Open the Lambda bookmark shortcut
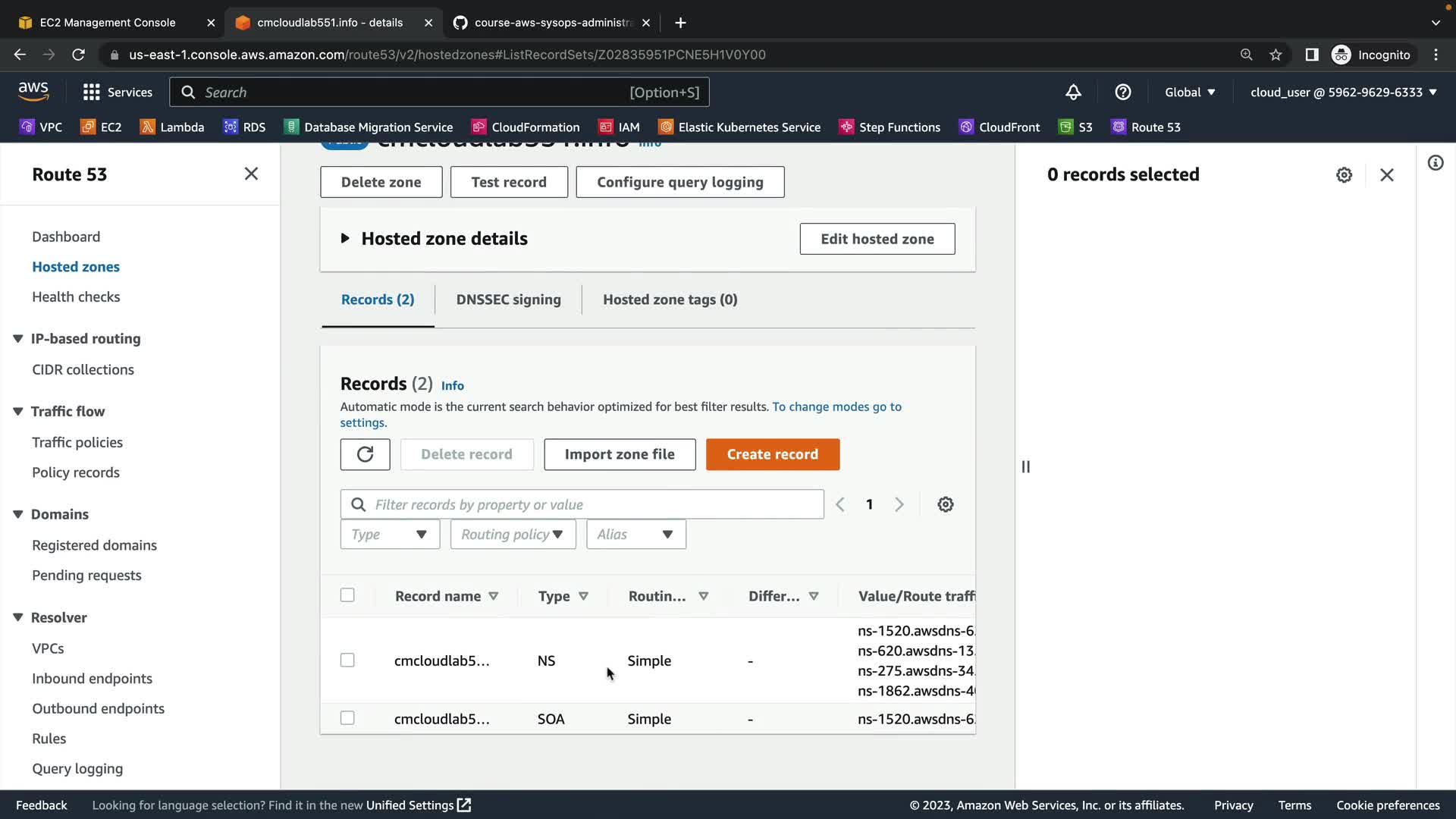Viewport: 1456px width, 819px height. tap(172, 127)
